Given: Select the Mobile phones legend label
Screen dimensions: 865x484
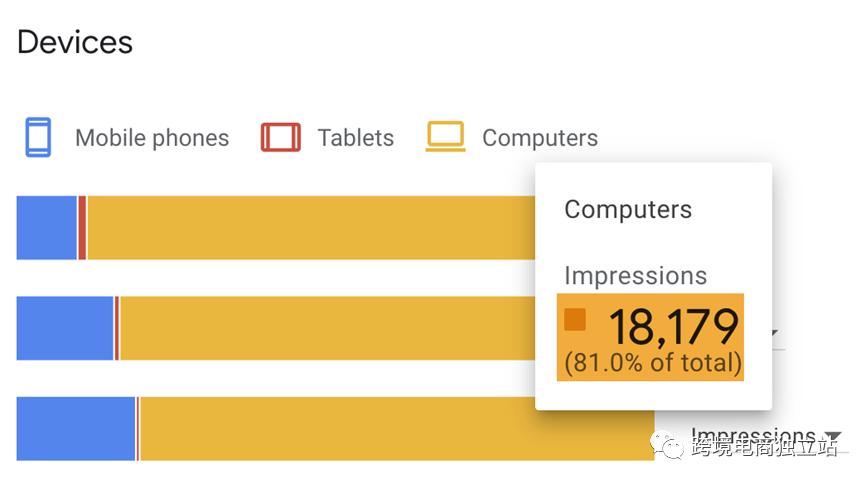Looking at the screenshot, I should pos(152,138).
